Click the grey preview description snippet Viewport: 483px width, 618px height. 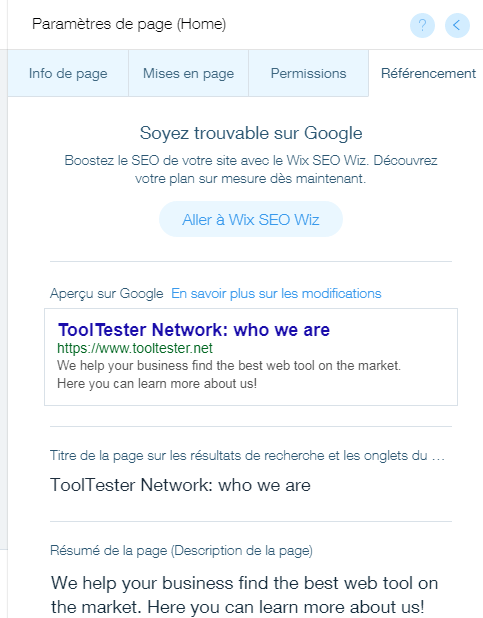click(x=229, y=374)
